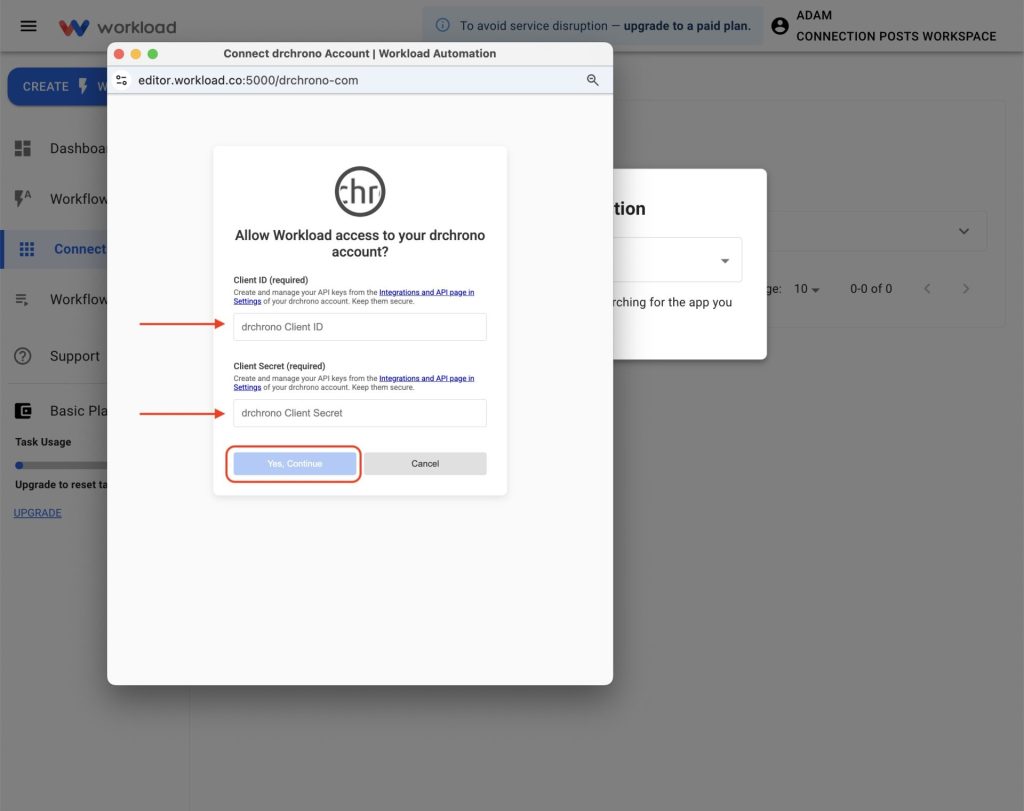Click the Dashboard grid icon
The image size is (1024, 811).
coord(23,148)
